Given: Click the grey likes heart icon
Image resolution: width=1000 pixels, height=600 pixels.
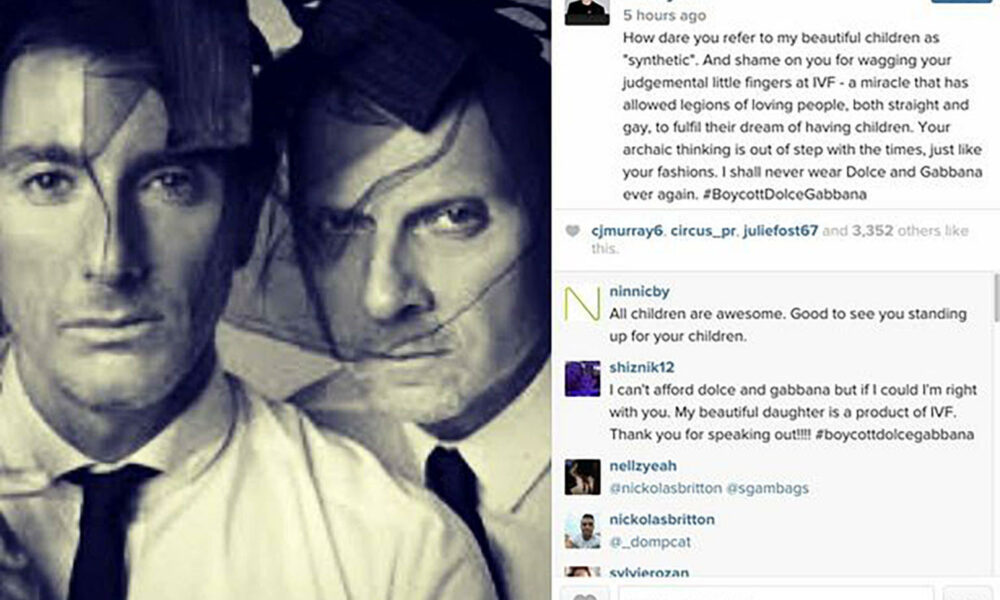Looking at the screenshot, I should pyautogui.click(x=573, y=231).
